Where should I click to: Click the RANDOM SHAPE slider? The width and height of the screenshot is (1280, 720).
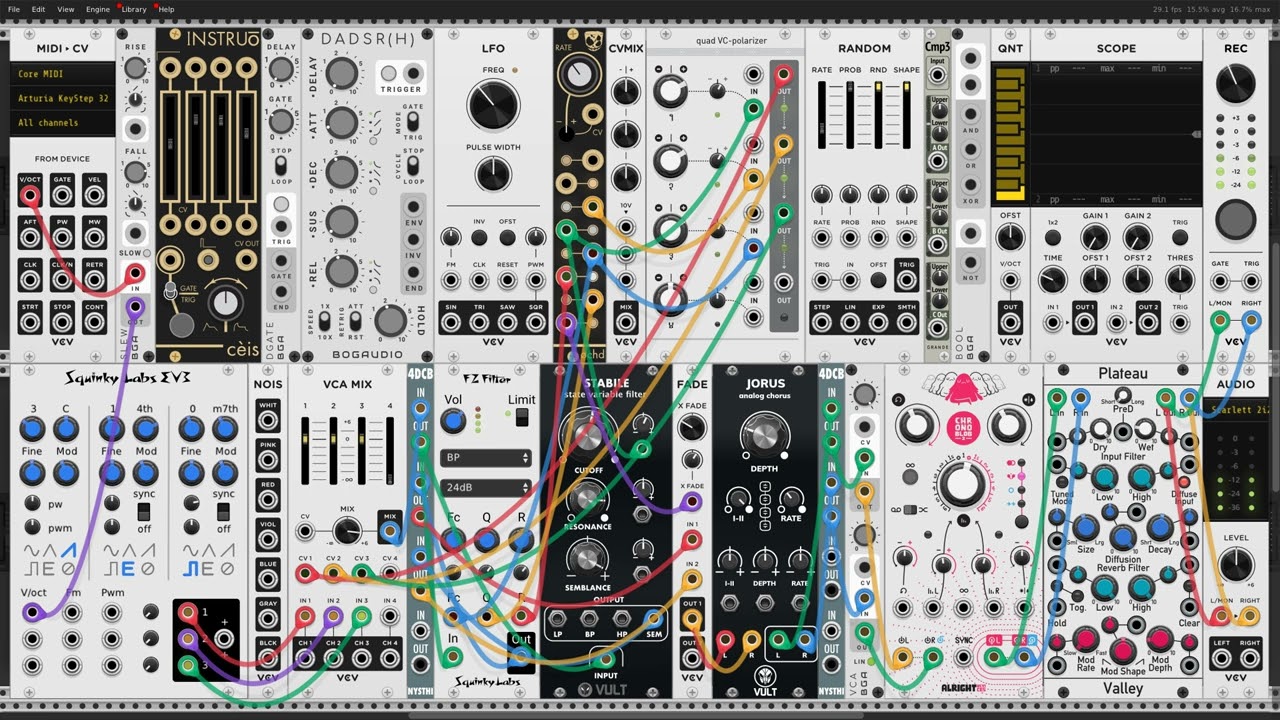[x=907, y=116]
